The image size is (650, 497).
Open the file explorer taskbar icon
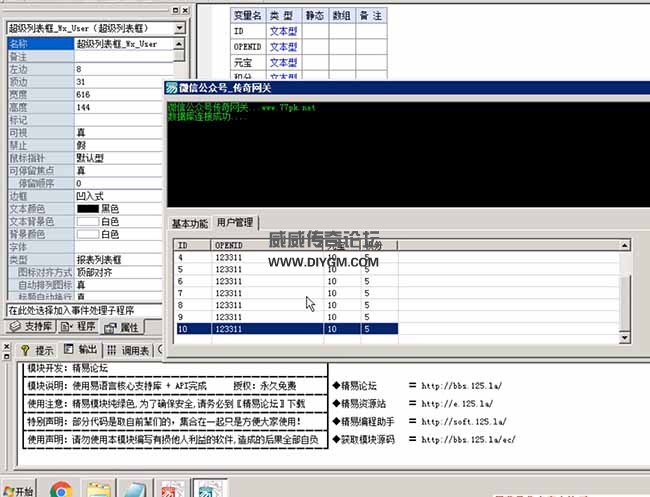[x=99, y=489]
